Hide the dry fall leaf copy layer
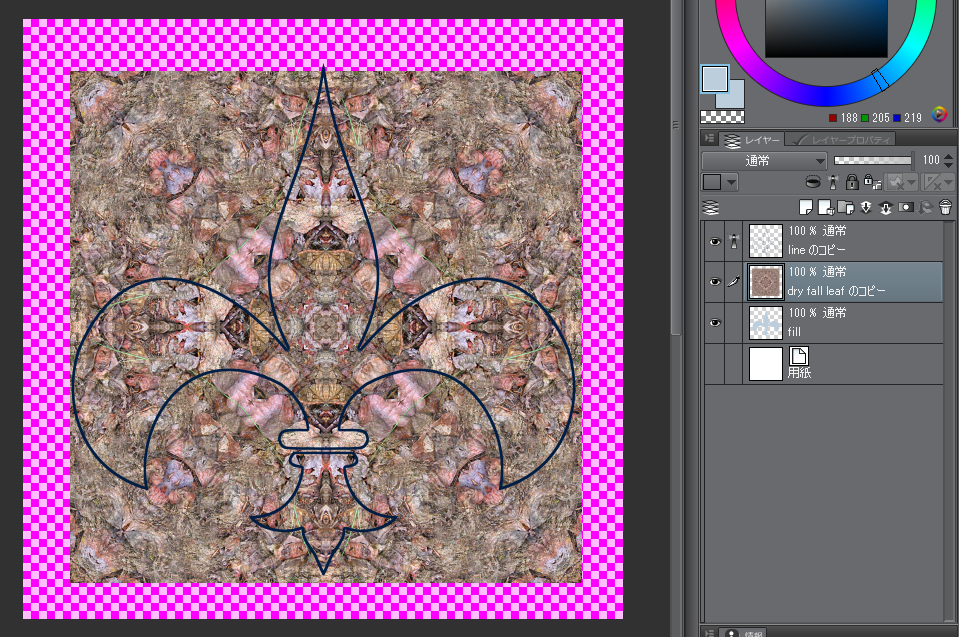The width and height of the screenshot is (959, 637). [714, 283]
